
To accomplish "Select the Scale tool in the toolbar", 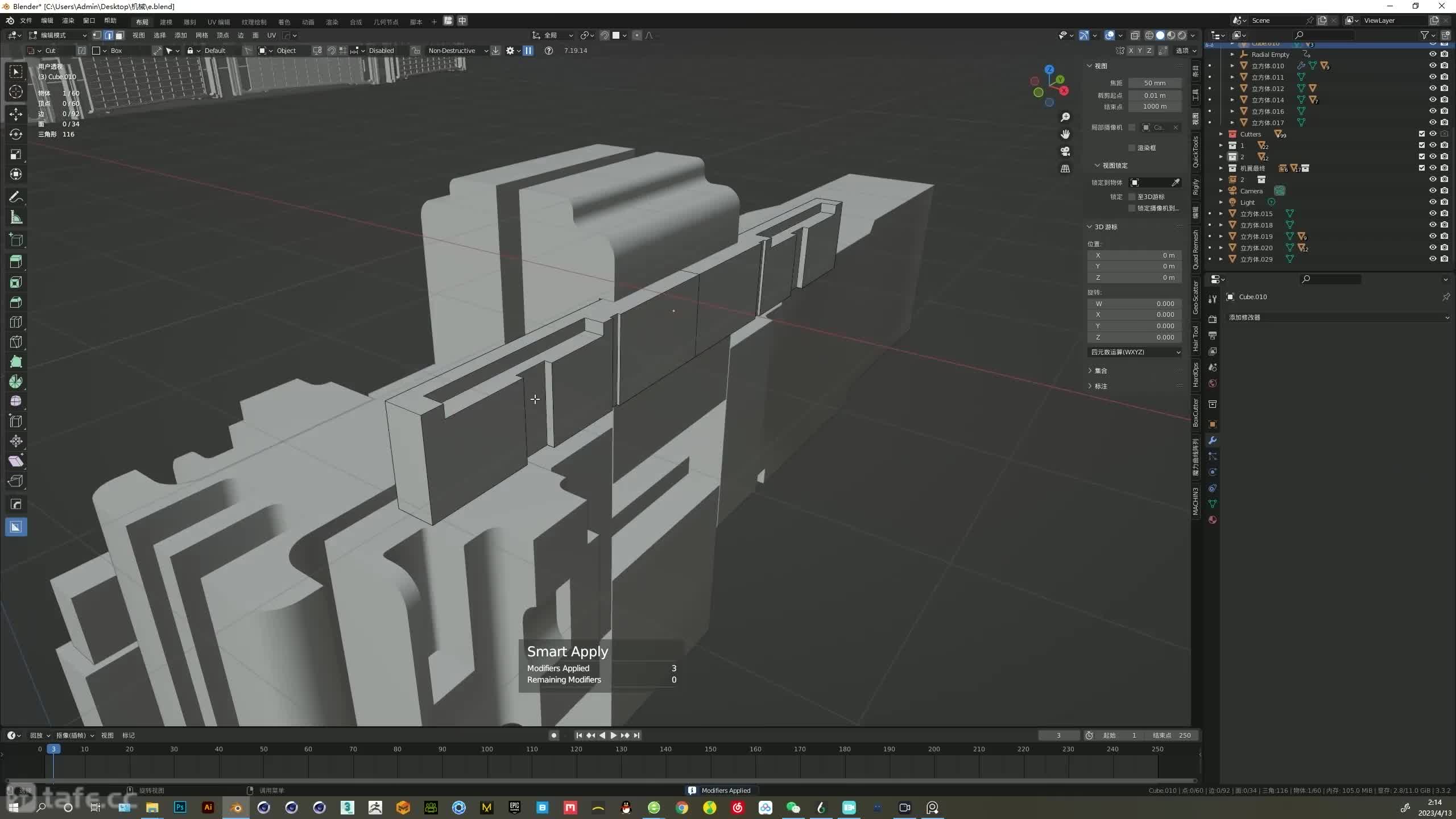I will click(16, 154).
